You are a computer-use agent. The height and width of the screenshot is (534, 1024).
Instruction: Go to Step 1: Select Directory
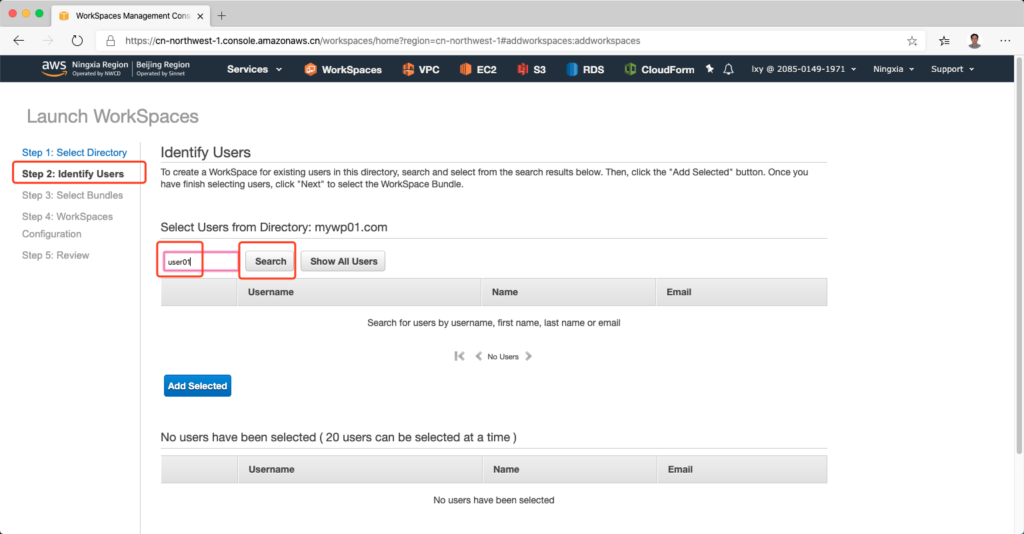74,152
